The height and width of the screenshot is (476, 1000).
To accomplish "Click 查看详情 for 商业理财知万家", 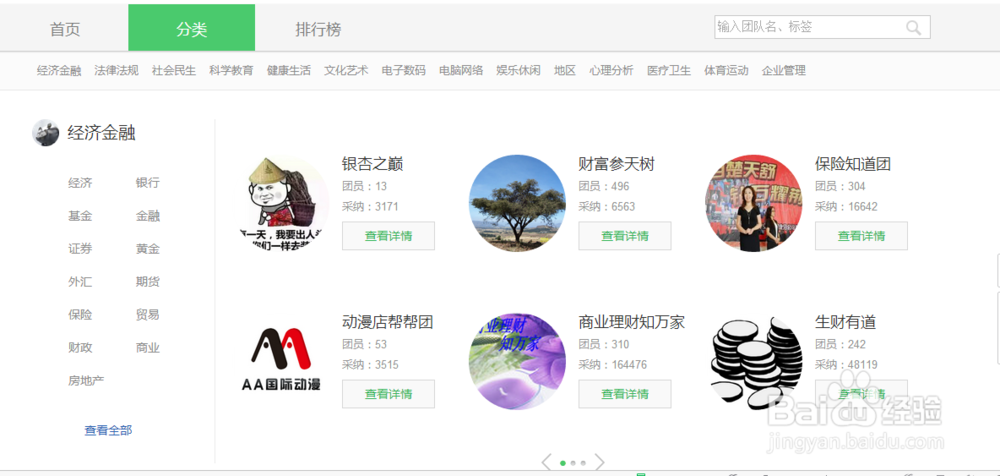I will [625, 394].
